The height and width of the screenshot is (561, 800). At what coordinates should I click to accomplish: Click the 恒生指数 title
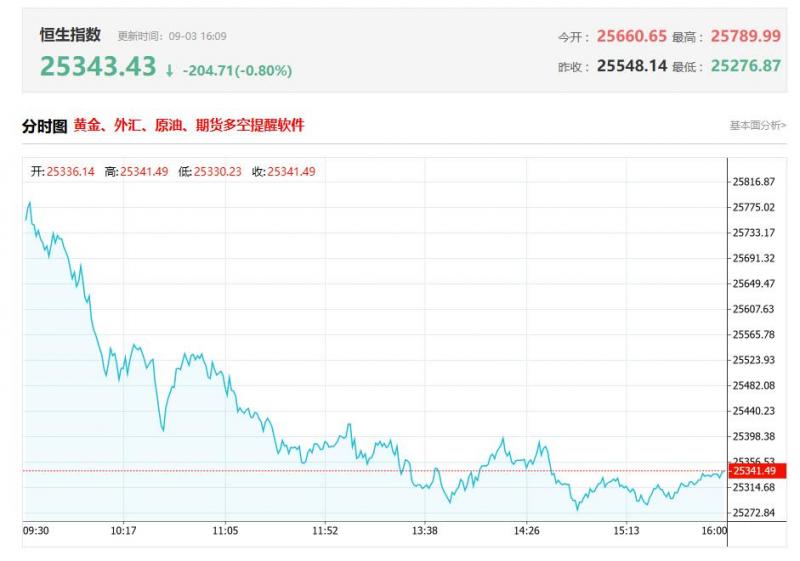70,35
